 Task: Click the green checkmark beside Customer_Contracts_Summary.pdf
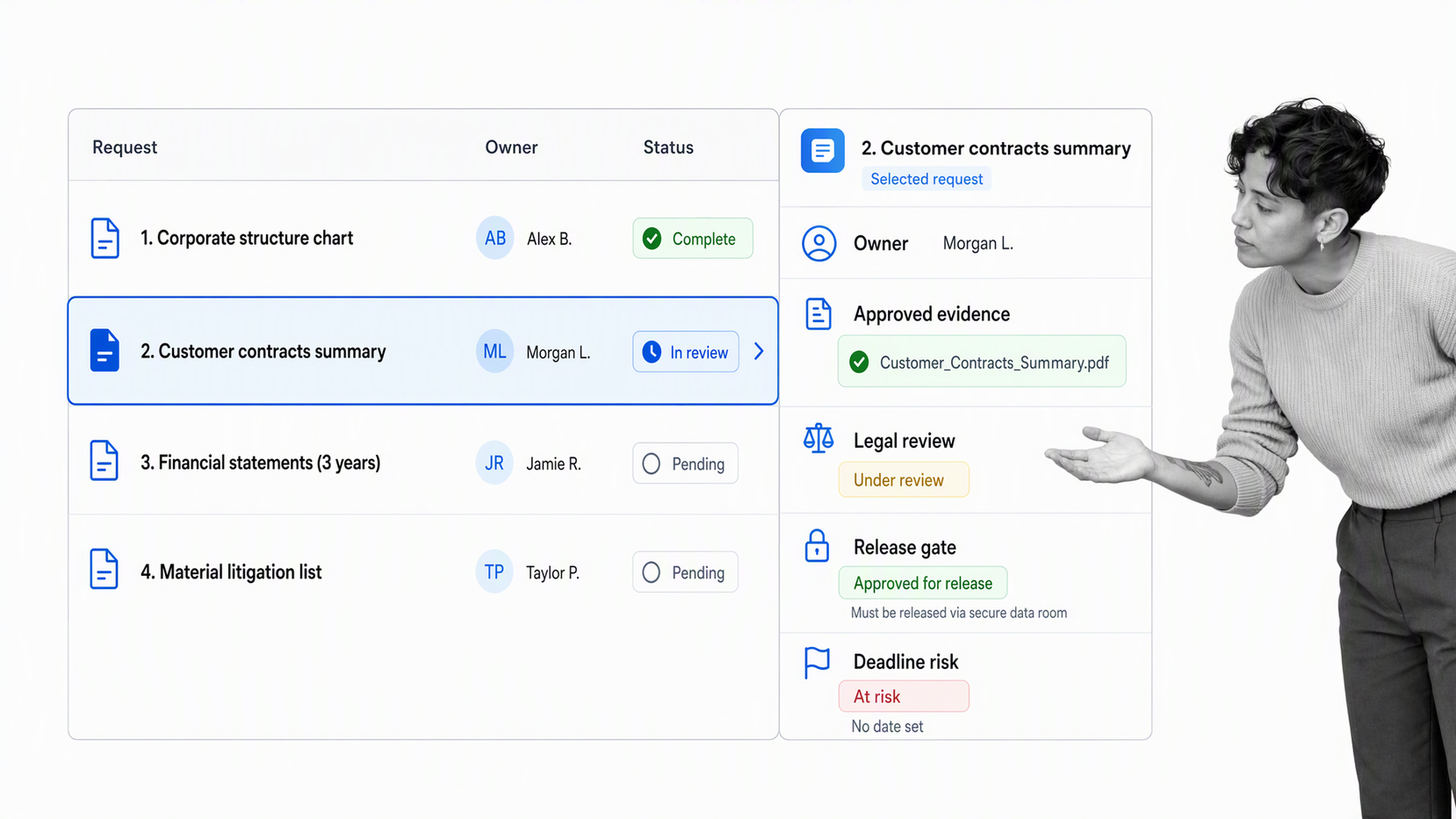coord(860,362)
